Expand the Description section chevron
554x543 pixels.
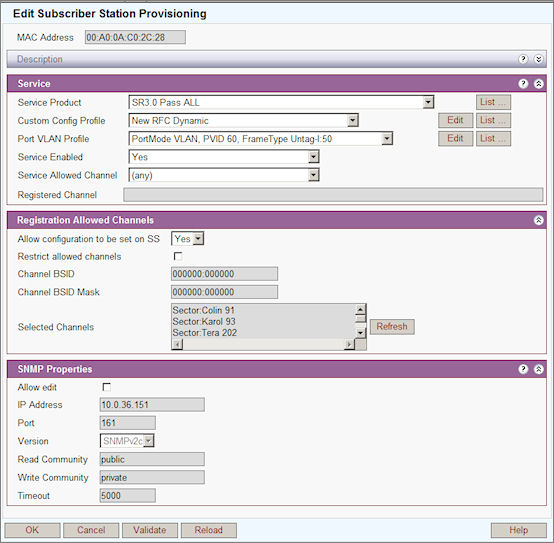point(538,59)
